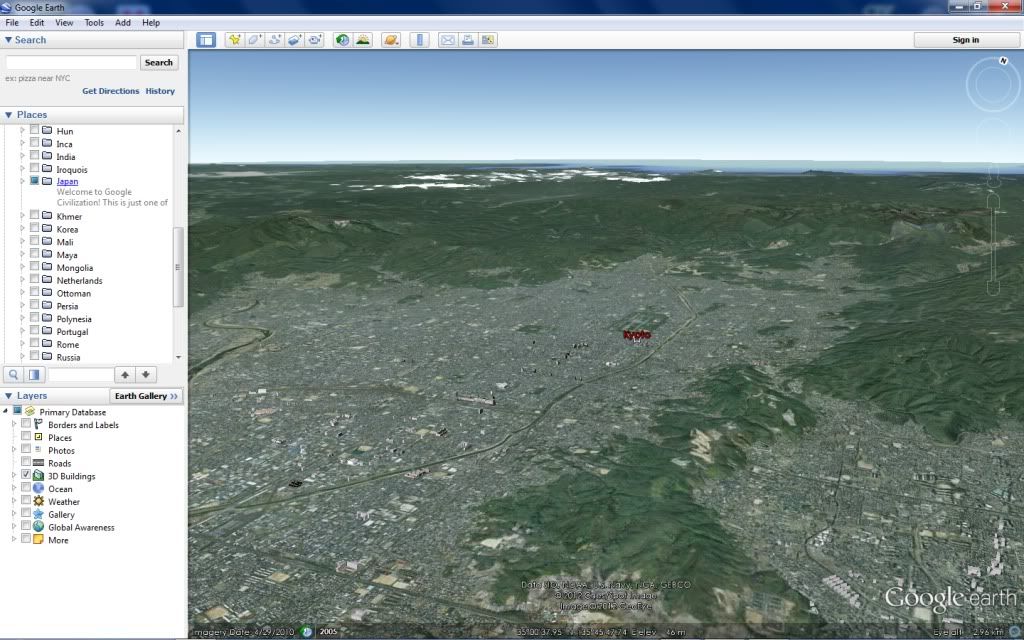1024x640 pixels.
Task: Hide the sidebar using the toolbar button
Action: coord(206,40)
